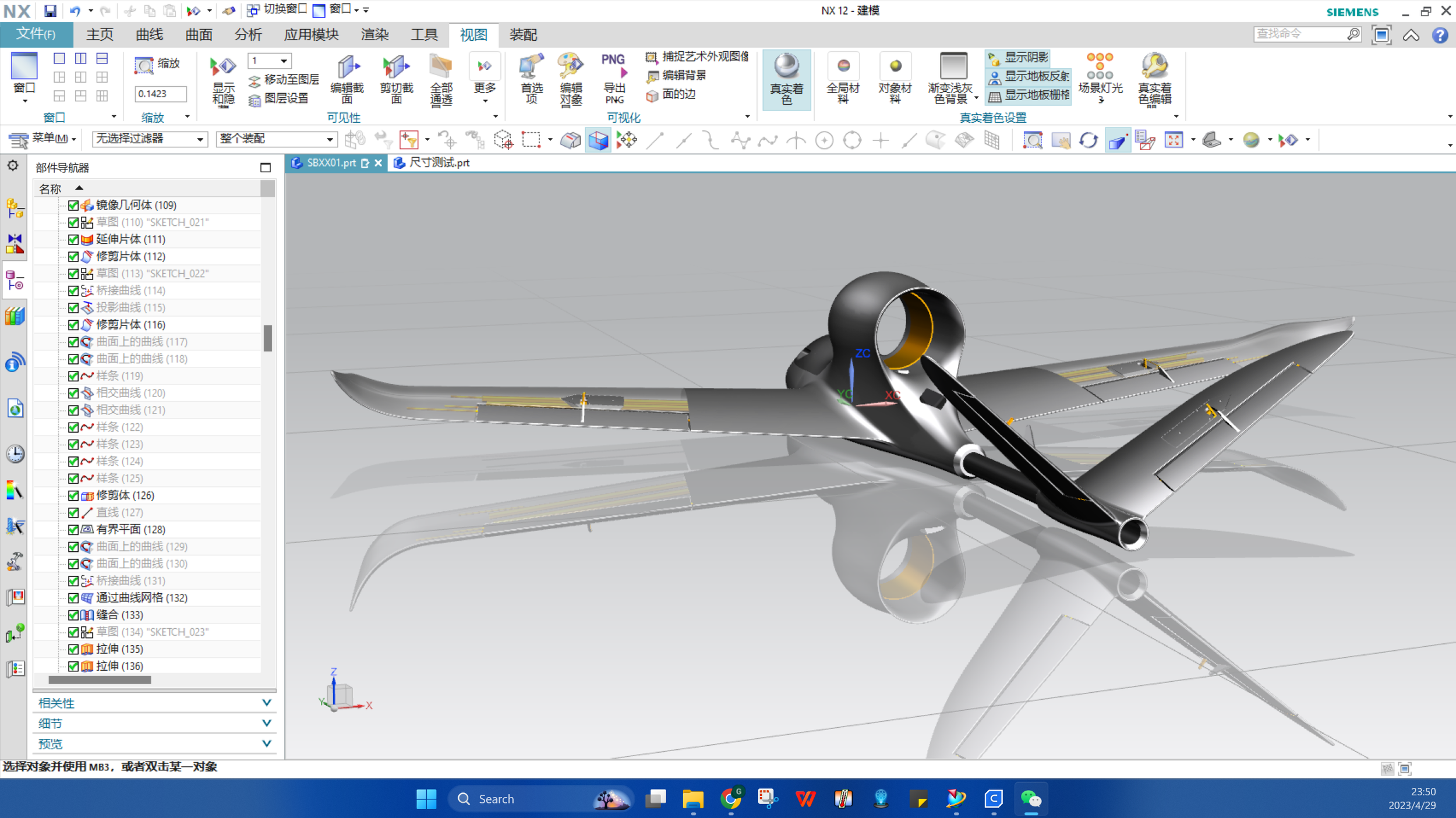Open the 整个装配 scope dropdown
Image resolution: width=1456 pixels, height=818 pixels.
[330, 139]
